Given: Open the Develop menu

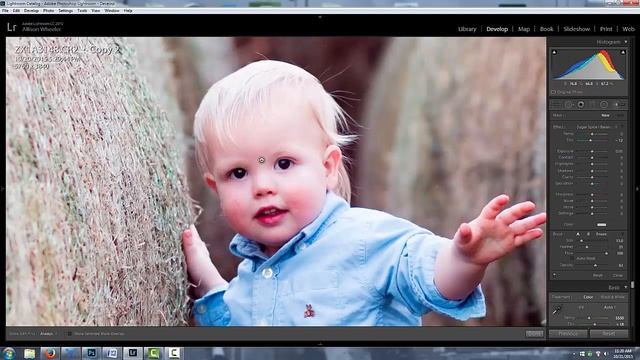Looking at the screenshot, I should tap(31, 11).
